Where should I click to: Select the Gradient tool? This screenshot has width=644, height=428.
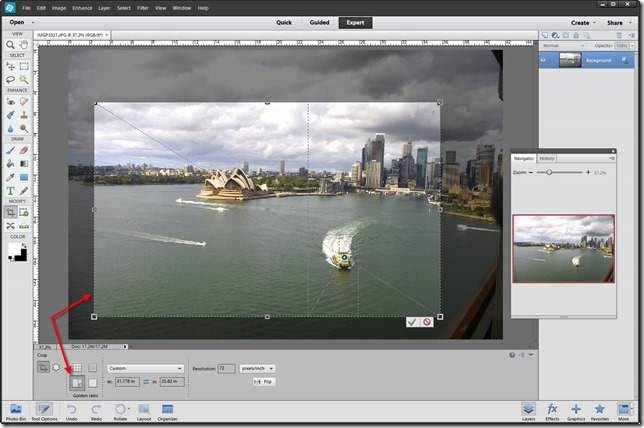(24, 164)
